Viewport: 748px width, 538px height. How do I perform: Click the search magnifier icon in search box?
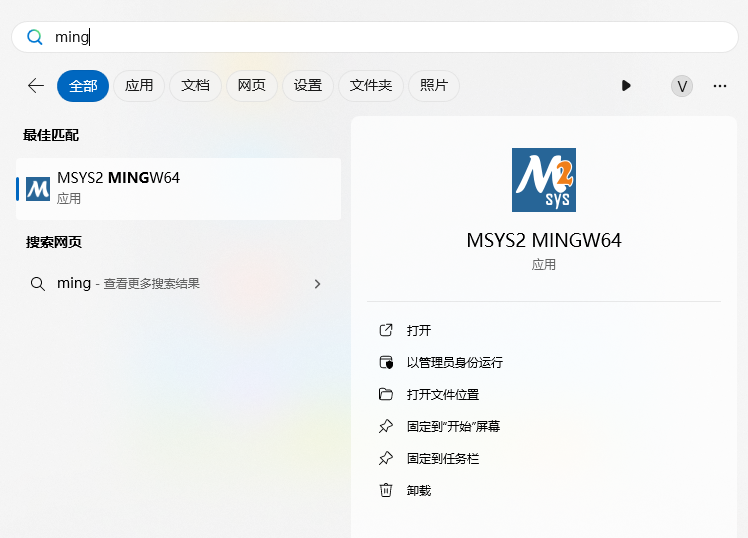34,37
